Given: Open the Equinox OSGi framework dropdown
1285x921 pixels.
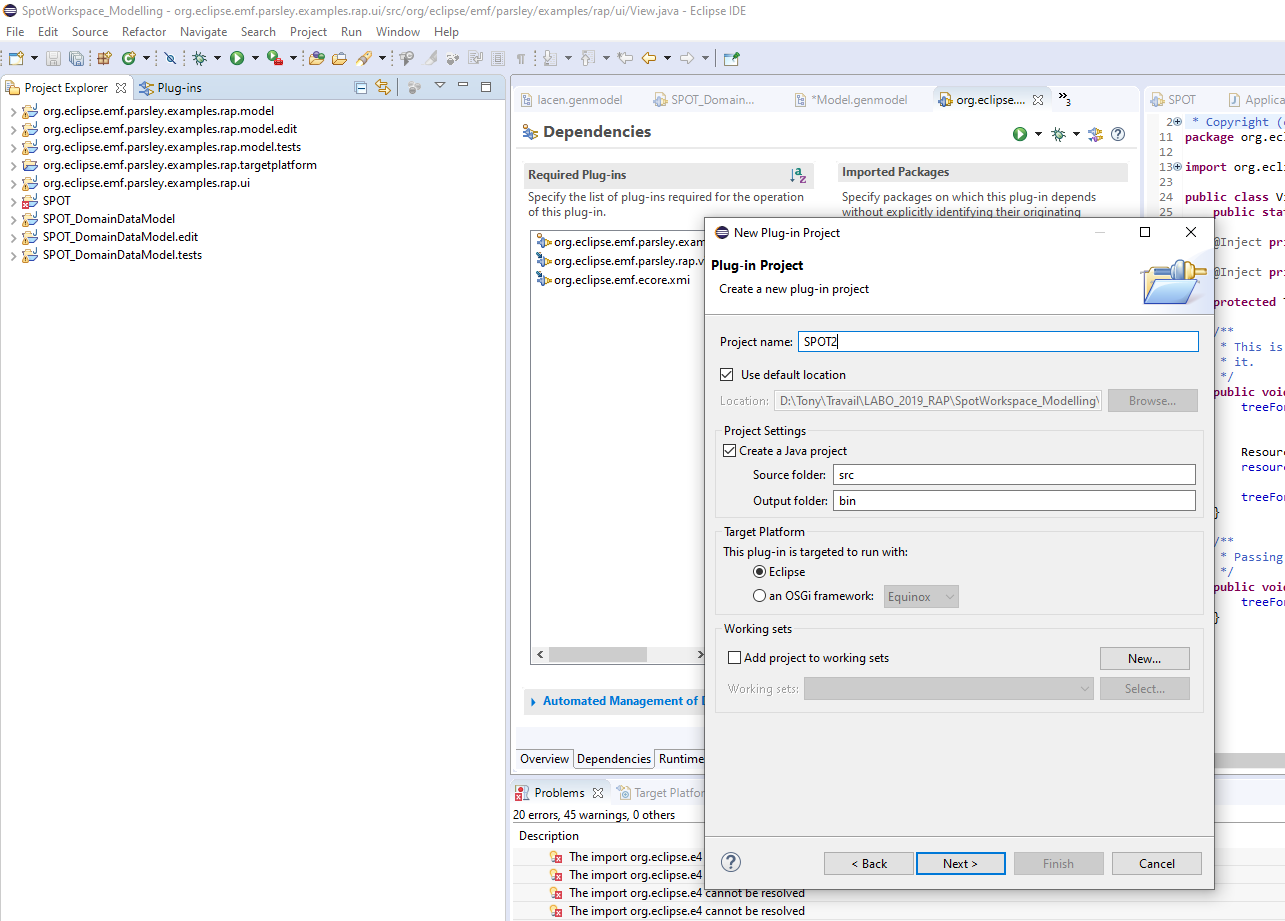Looking at the screenshot, I should (x=922, y=597).
